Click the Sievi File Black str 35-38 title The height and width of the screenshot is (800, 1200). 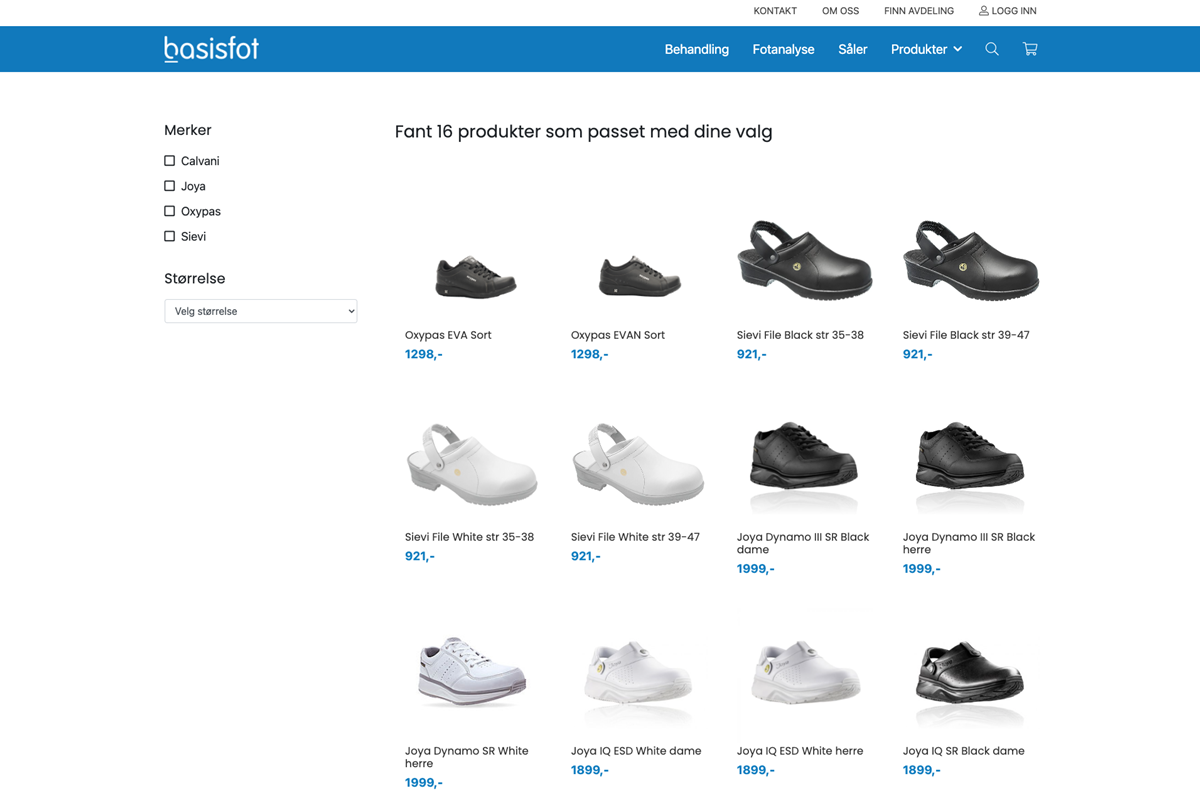tap(800, 335)
